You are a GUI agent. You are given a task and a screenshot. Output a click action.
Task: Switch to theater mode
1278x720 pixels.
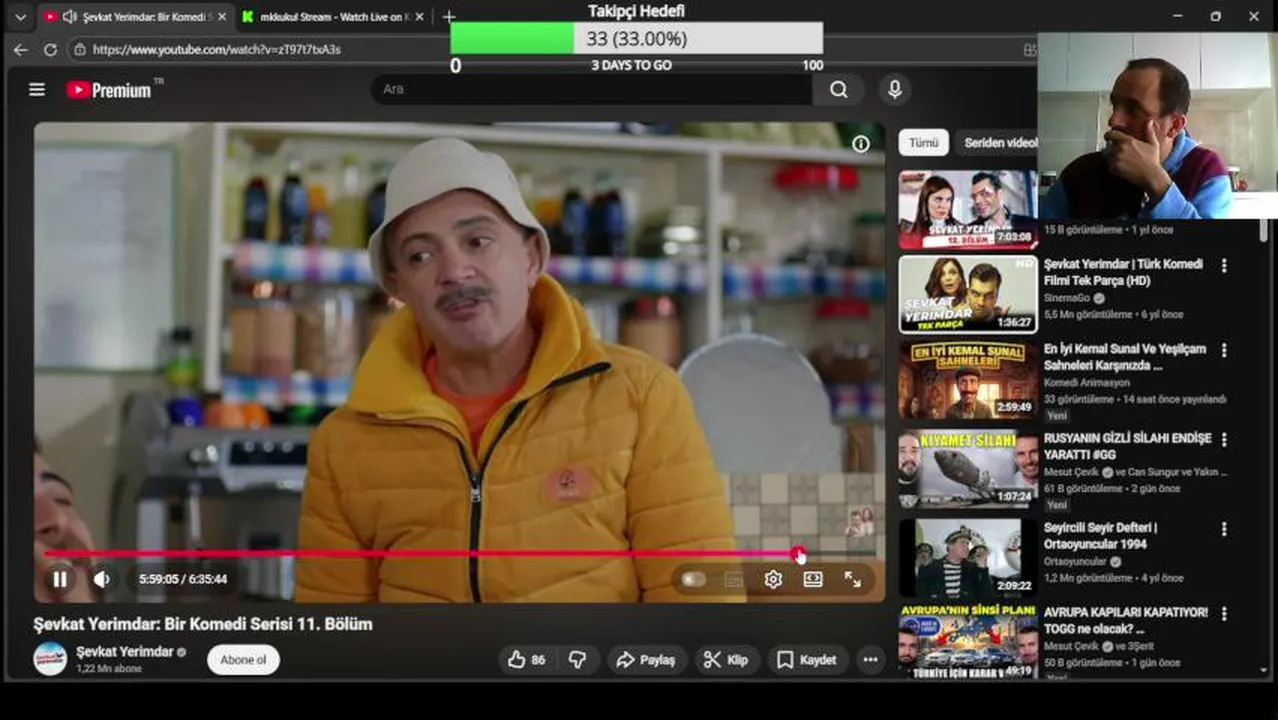pyautogui.click(x=813, y=579)
